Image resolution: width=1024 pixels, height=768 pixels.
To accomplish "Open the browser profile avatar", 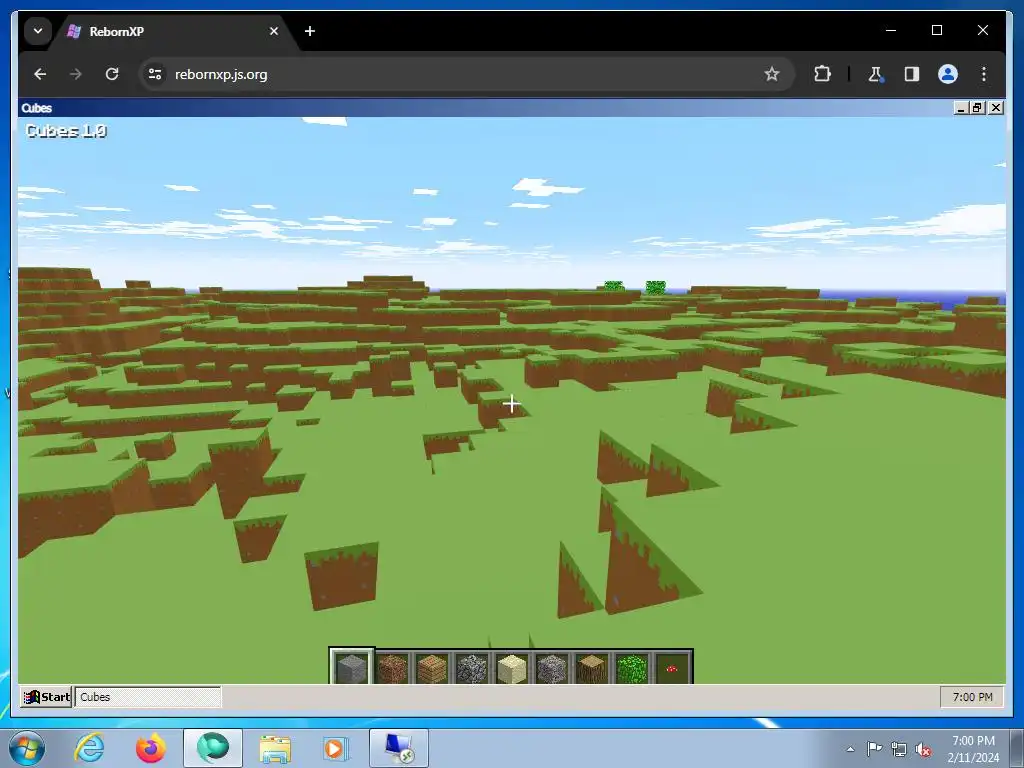I will point(948,74).
